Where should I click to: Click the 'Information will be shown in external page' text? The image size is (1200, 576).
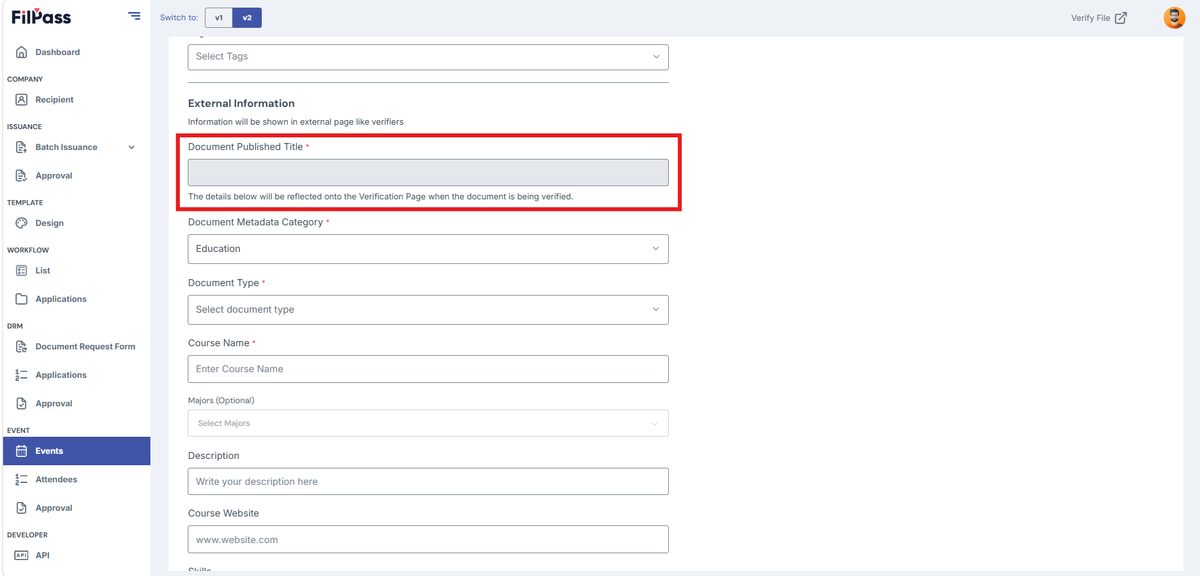click(x=296, y=122)
